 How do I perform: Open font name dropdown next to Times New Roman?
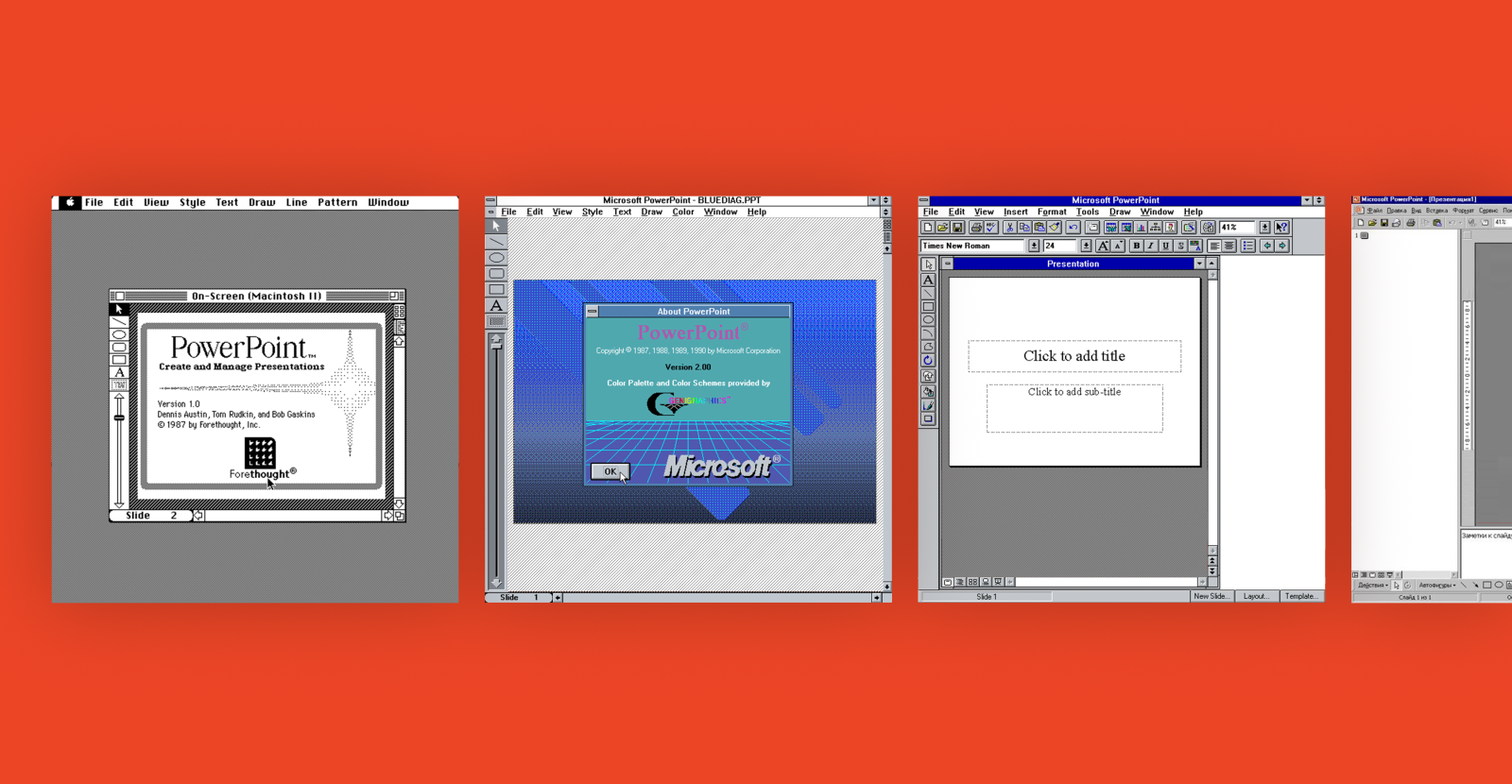(x=1034, y=246)
